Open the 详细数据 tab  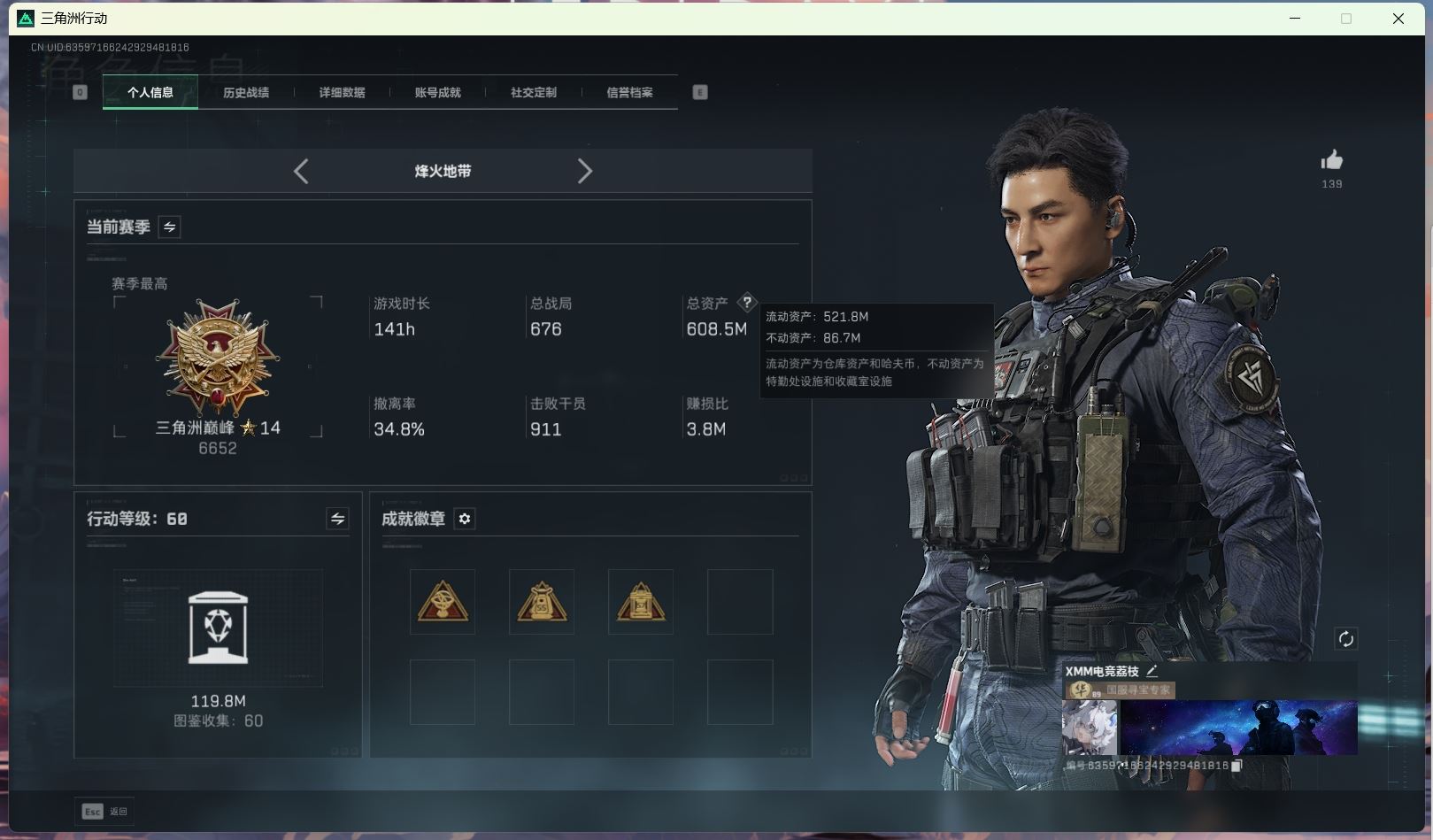pos(342,93)
